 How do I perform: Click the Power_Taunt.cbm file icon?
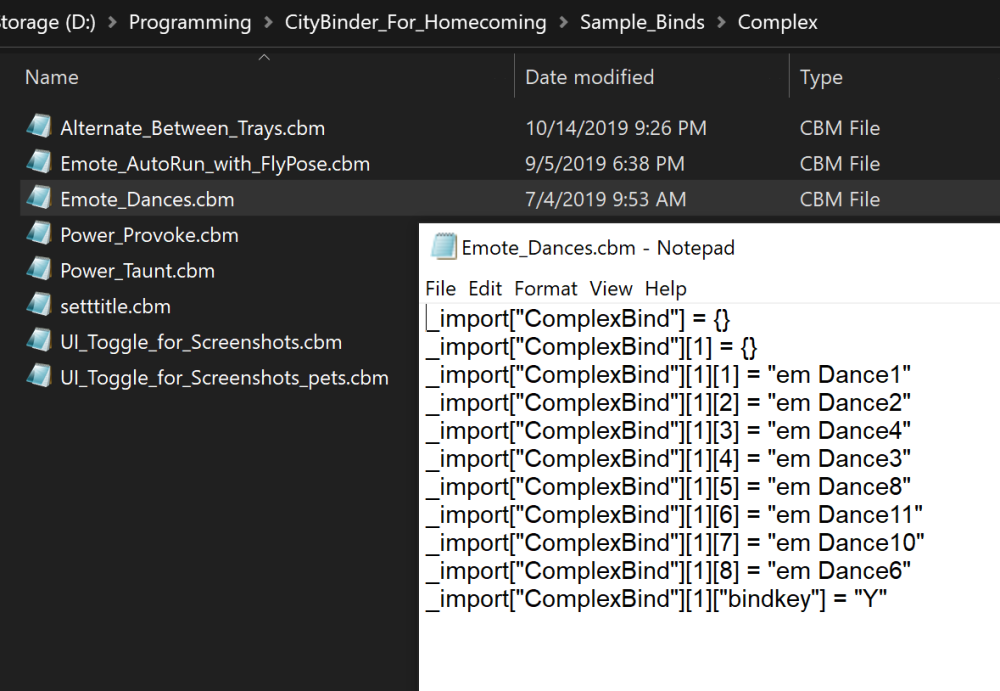coord(39,270)
